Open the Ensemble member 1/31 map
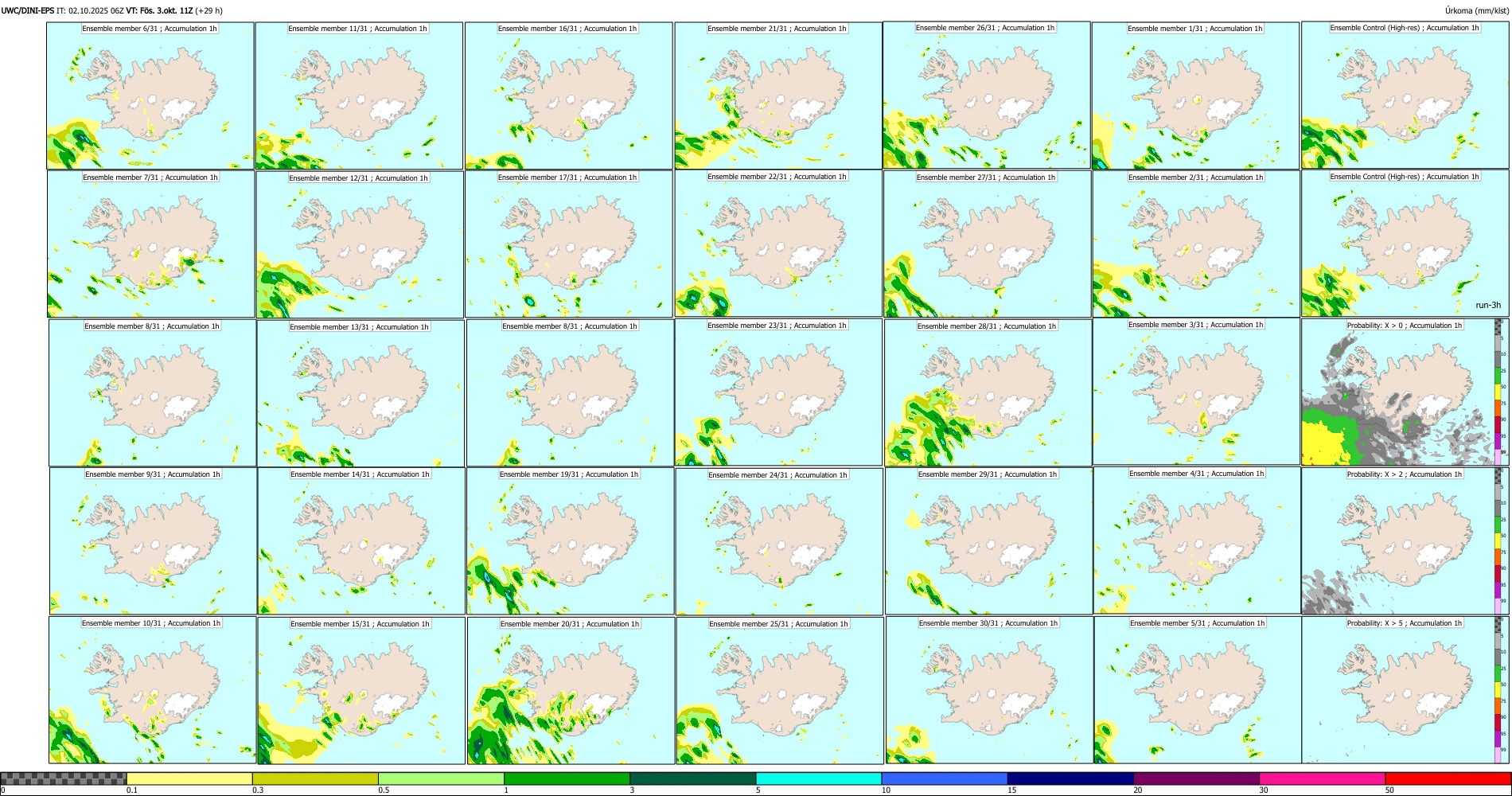 point(1195,96)
